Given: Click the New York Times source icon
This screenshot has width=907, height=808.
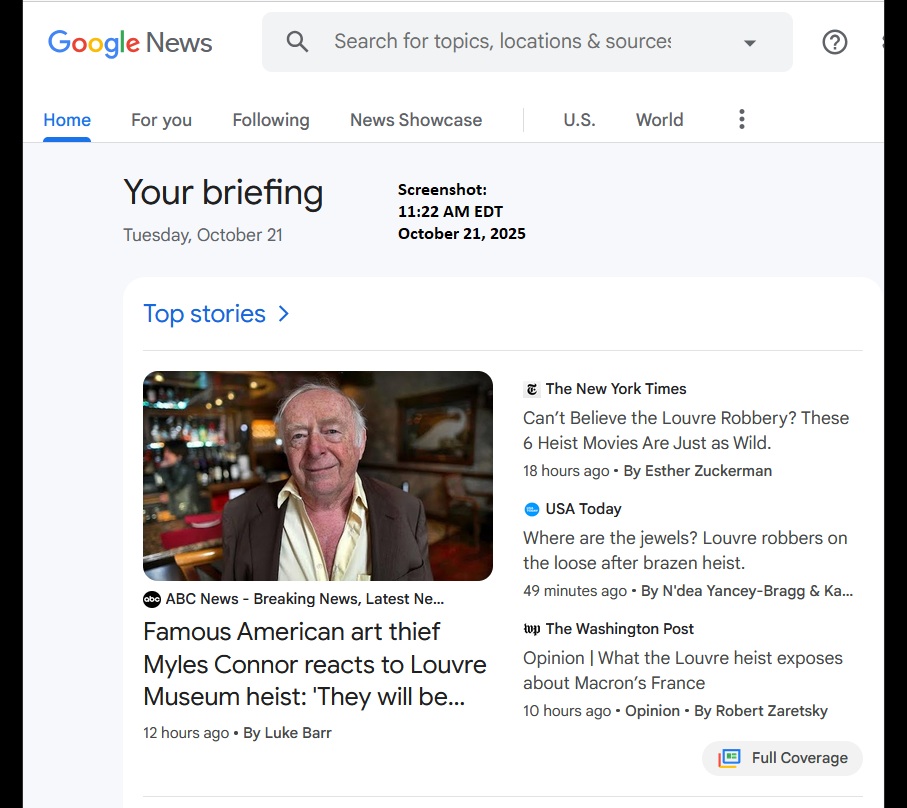Looking at the screenshot, I should 532,389.
